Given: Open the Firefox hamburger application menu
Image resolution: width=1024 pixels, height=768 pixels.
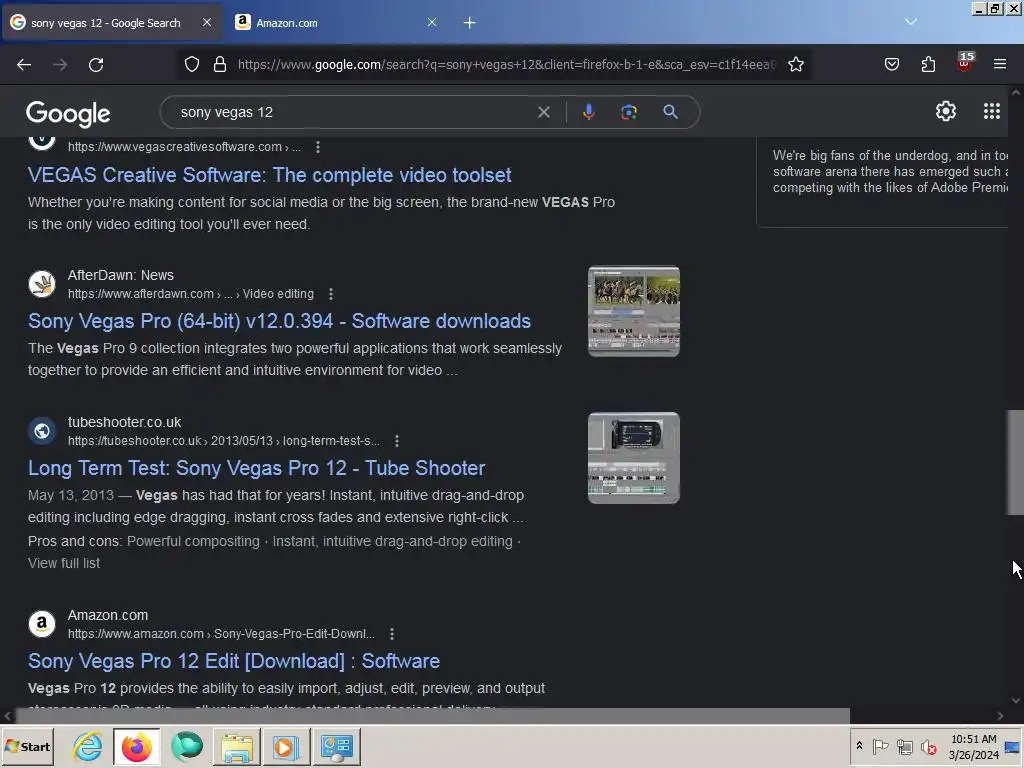Looking at the screenshot, I should (1000, 65).
